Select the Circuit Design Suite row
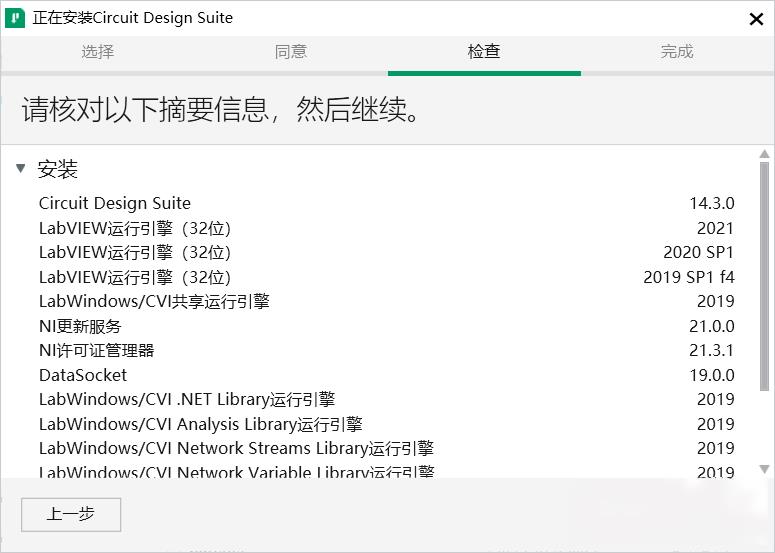The height and width of the screenshot is (553, 775). click(x=387, y=203)
